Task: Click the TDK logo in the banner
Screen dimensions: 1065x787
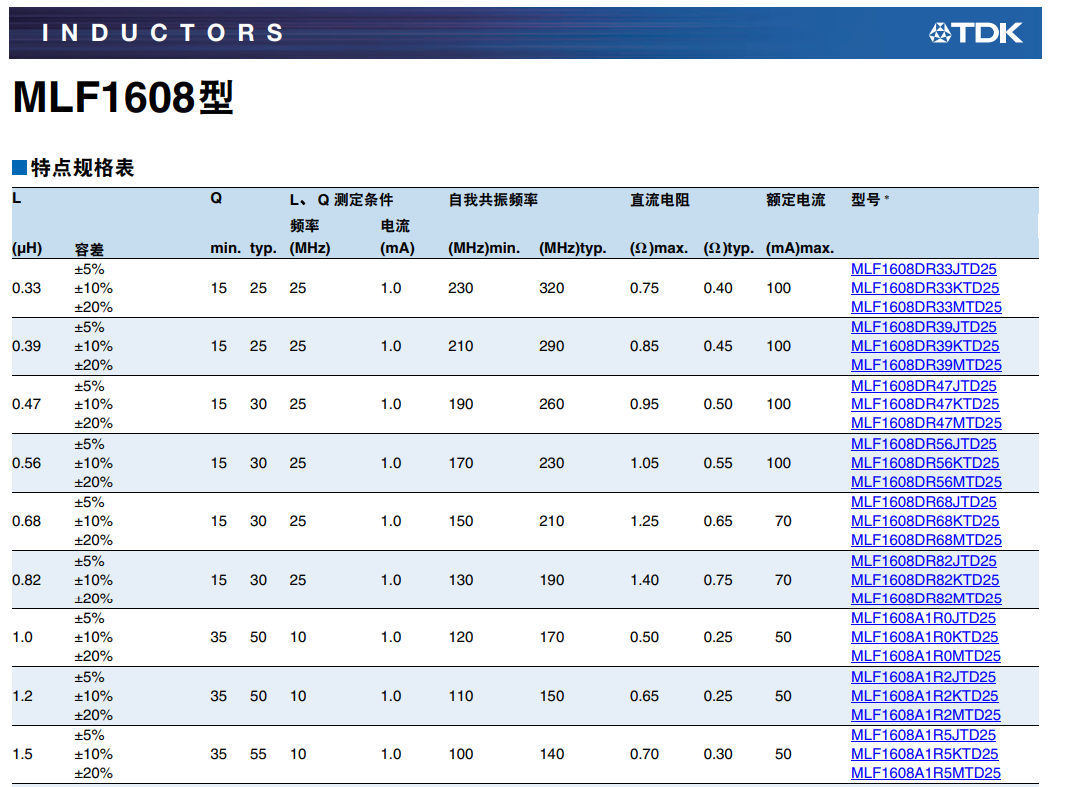Action: click(x=975, y=33)
